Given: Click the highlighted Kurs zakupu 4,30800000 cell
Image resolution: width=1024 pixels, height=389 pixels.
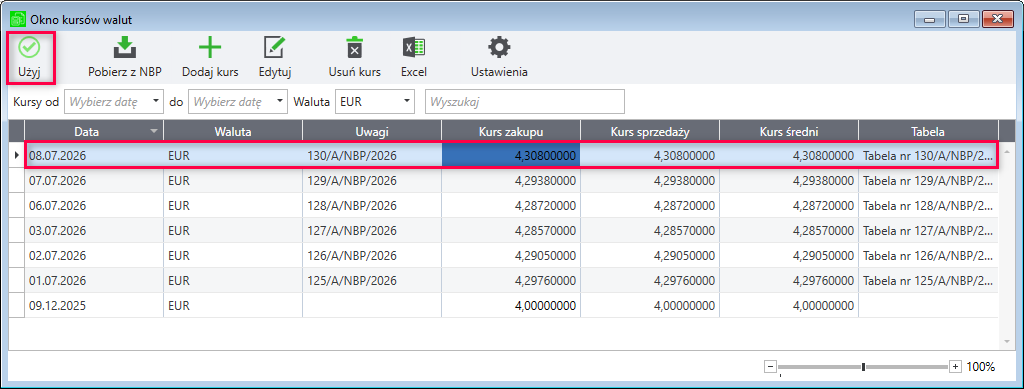Looking at the screenshot, I should (x=511, y=156).
